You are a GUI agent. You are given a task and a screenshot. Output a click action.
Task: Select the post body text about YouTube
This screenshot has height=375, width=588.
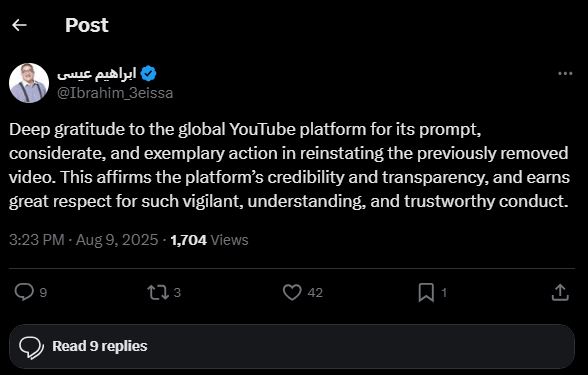point(289,165)
